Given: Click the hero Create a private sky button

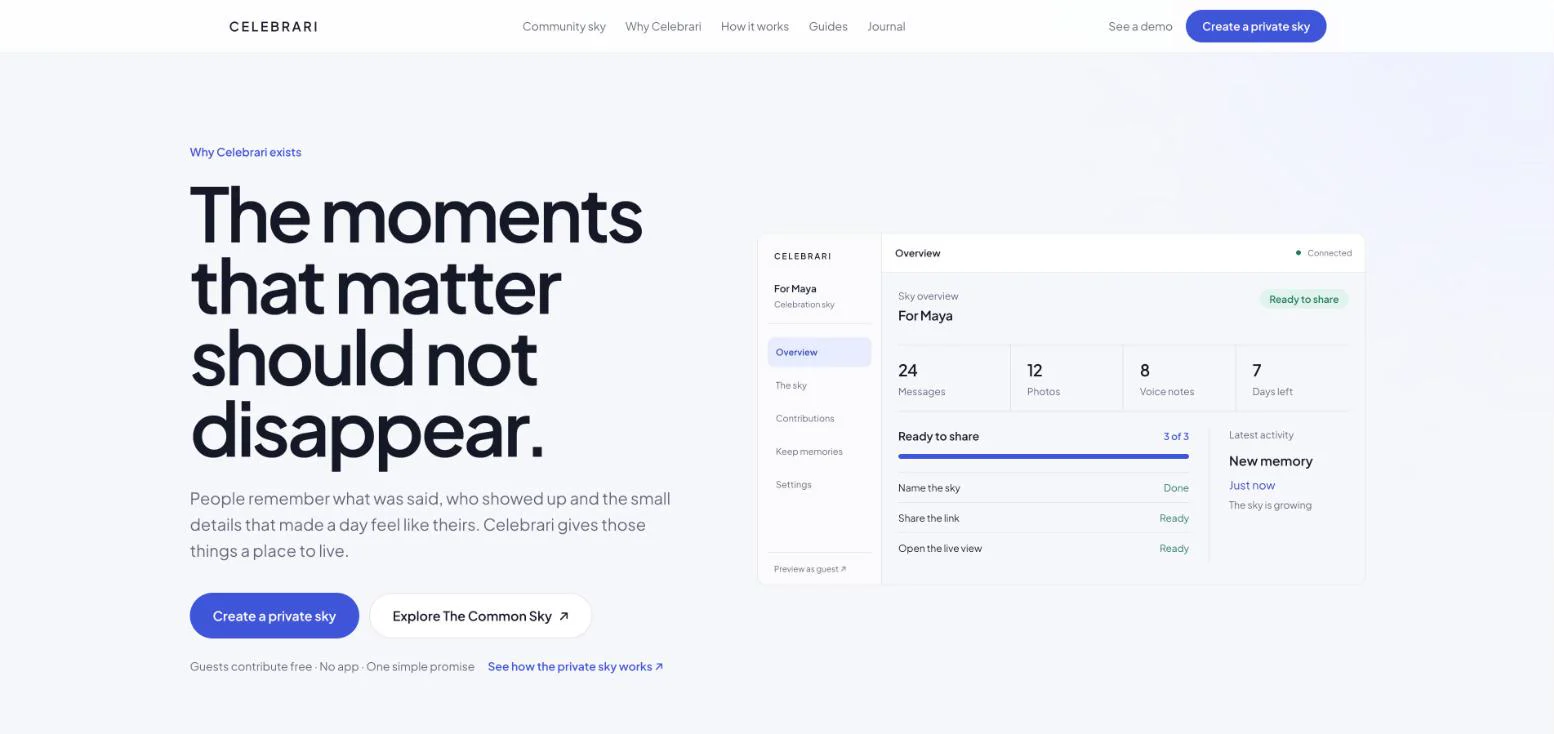Looking at the screenshot, I should click(274, 616).
